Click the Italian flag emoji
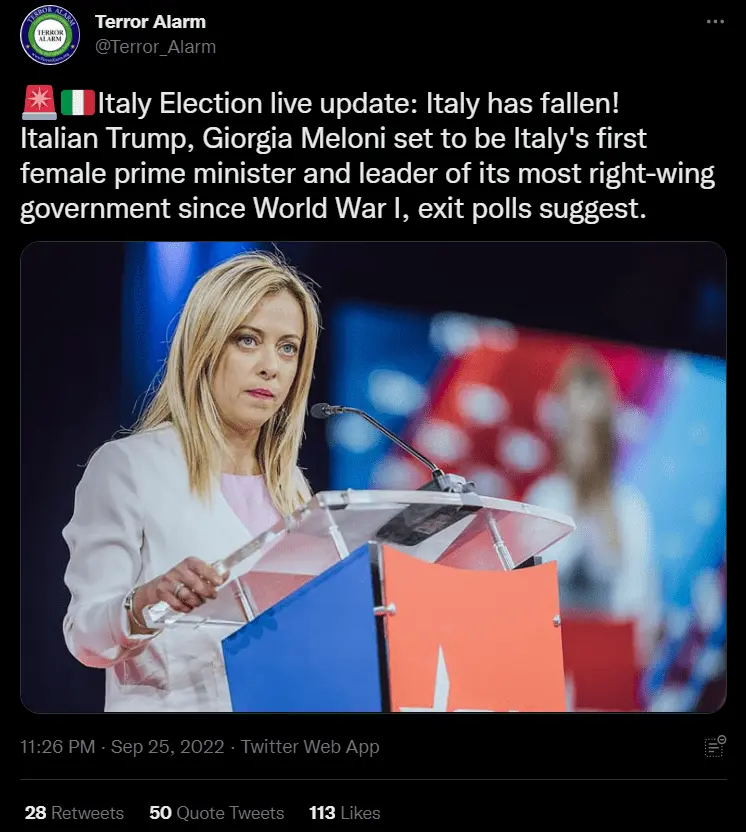746x832 pixels. pos(77,103)
